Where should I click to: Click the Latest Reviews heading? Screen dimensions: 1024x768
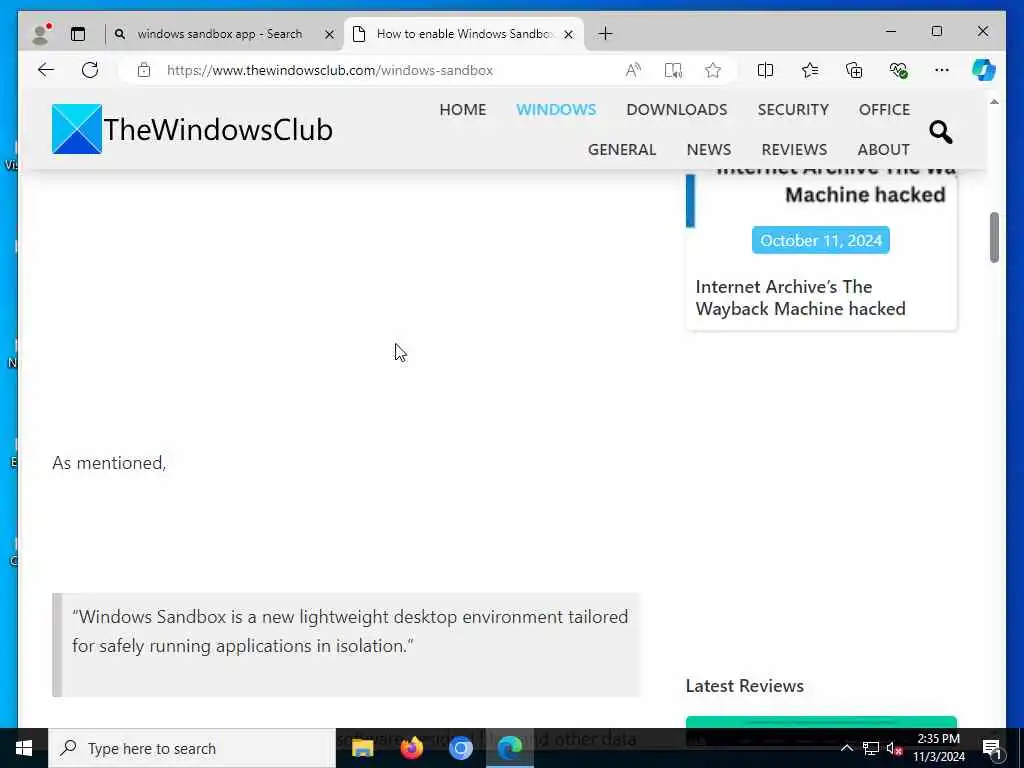(x=744, y=686)
